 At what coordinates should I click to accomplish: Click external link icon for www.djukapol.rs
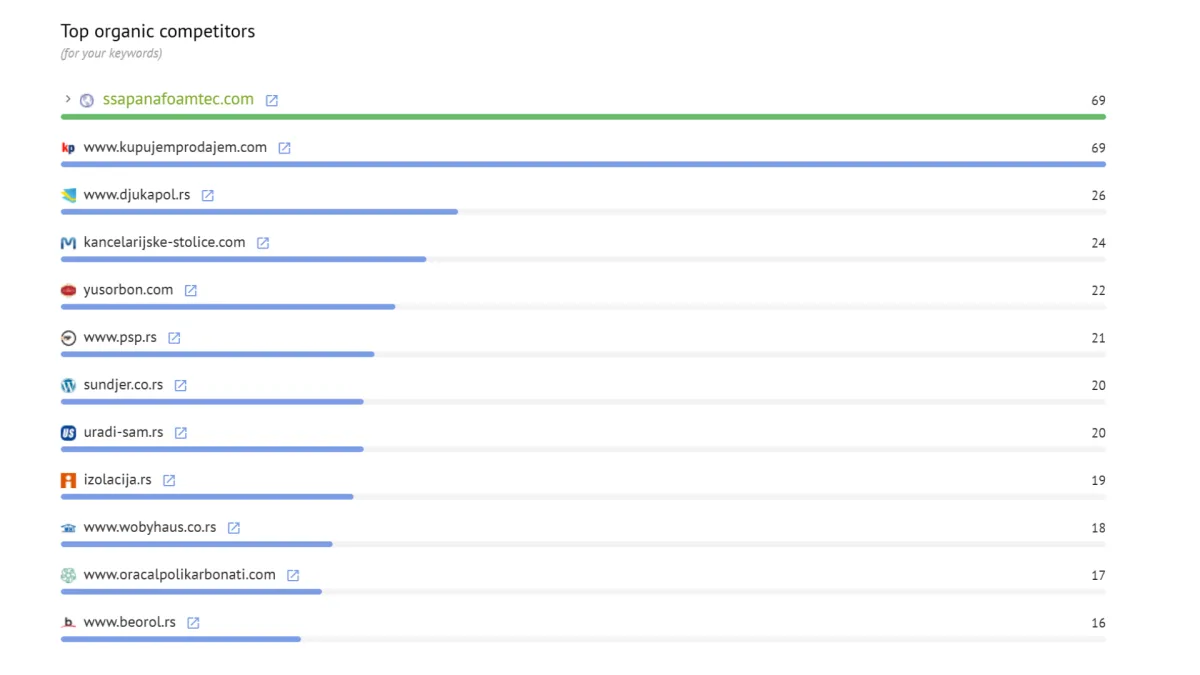[x=208, y=195]
